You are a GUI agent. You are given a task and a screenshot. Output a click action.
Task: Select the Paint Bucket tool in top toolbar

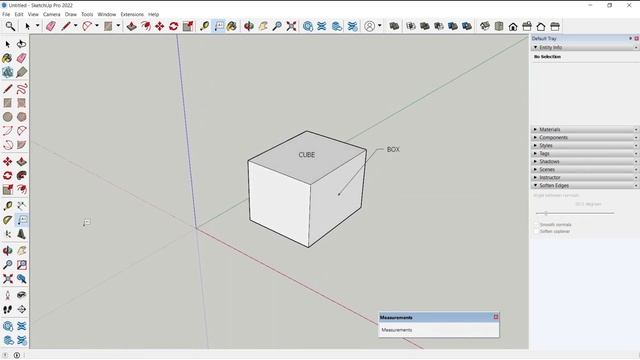click(x=231, y=26)
